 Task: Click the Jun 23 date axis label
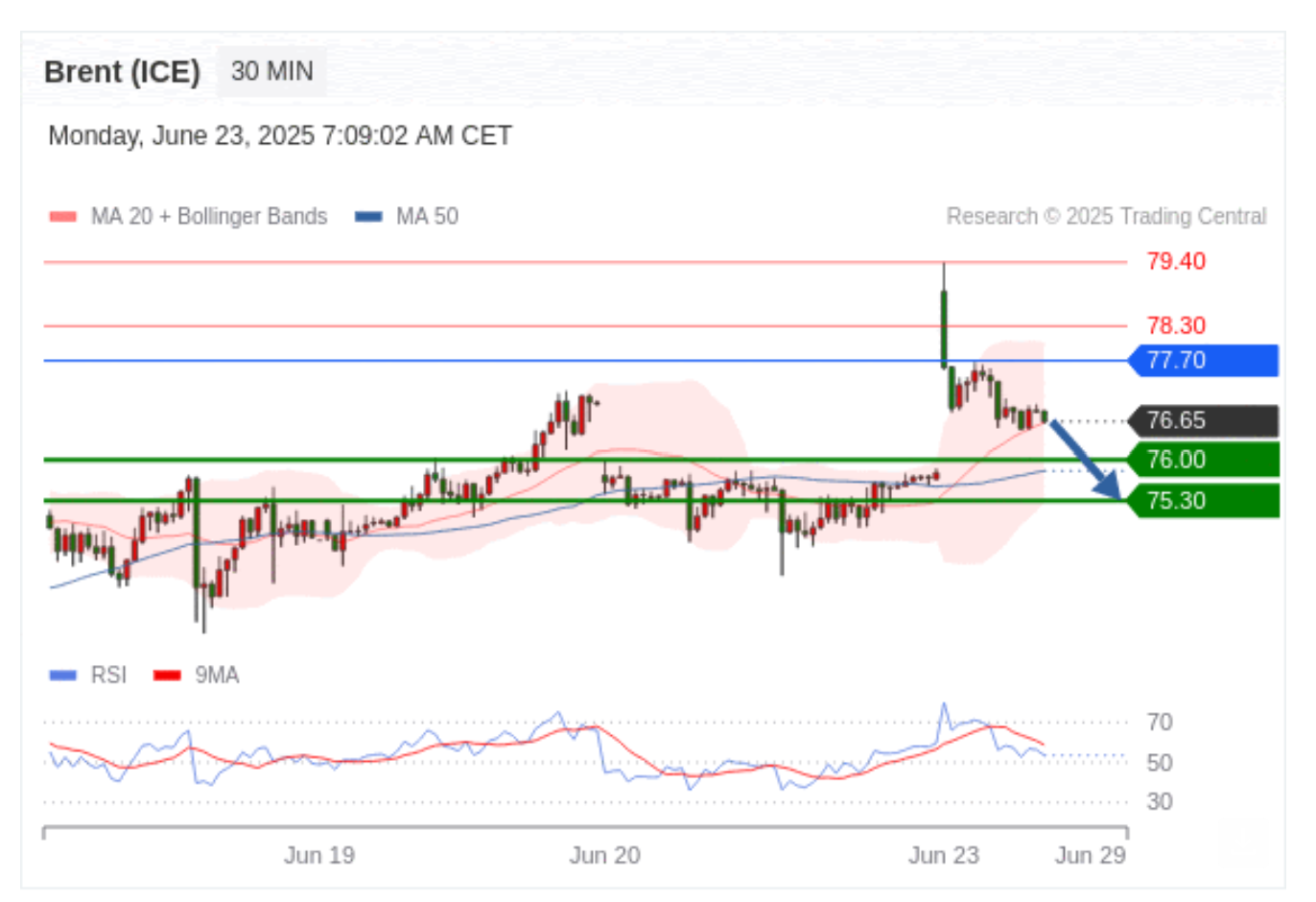pyautogui.click(x=944, y=855)
